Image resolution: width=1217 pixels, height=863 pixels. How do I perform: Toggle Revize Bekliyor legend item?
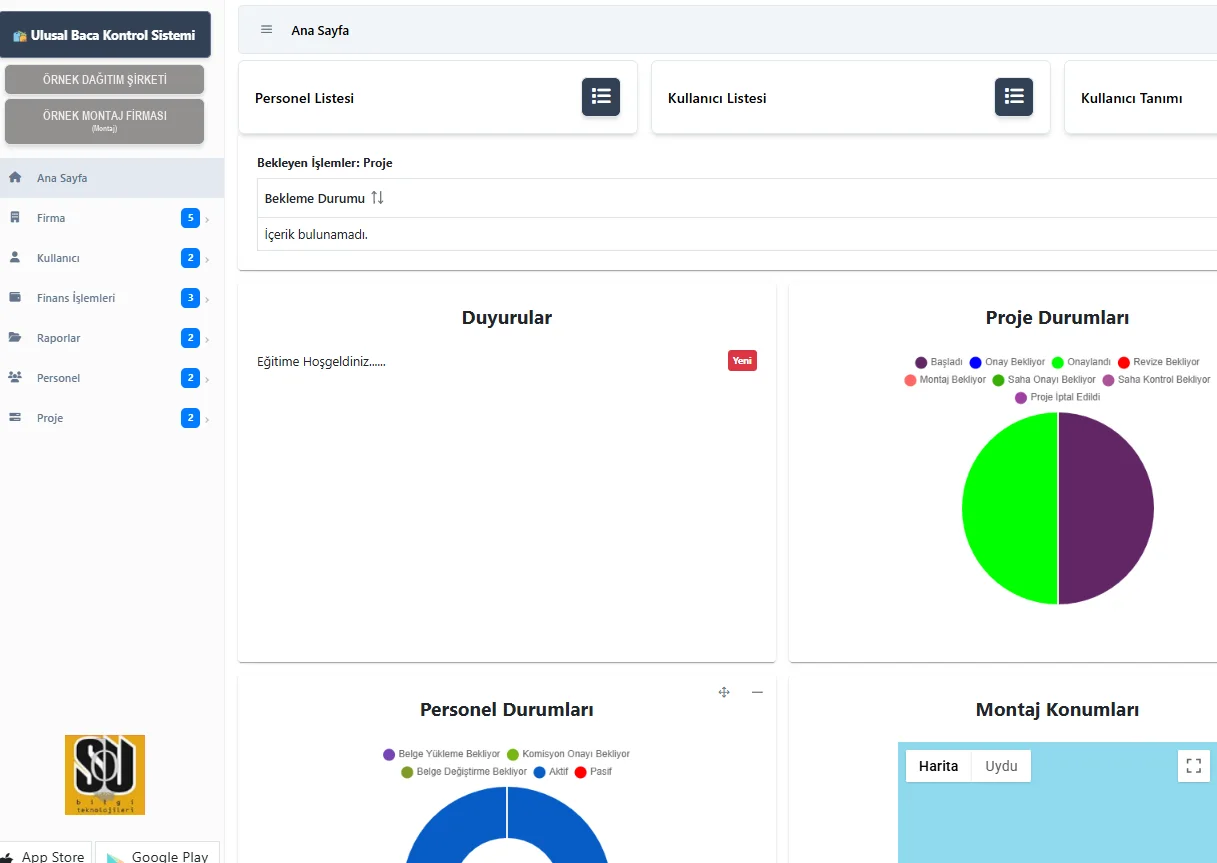(1158, 362)
